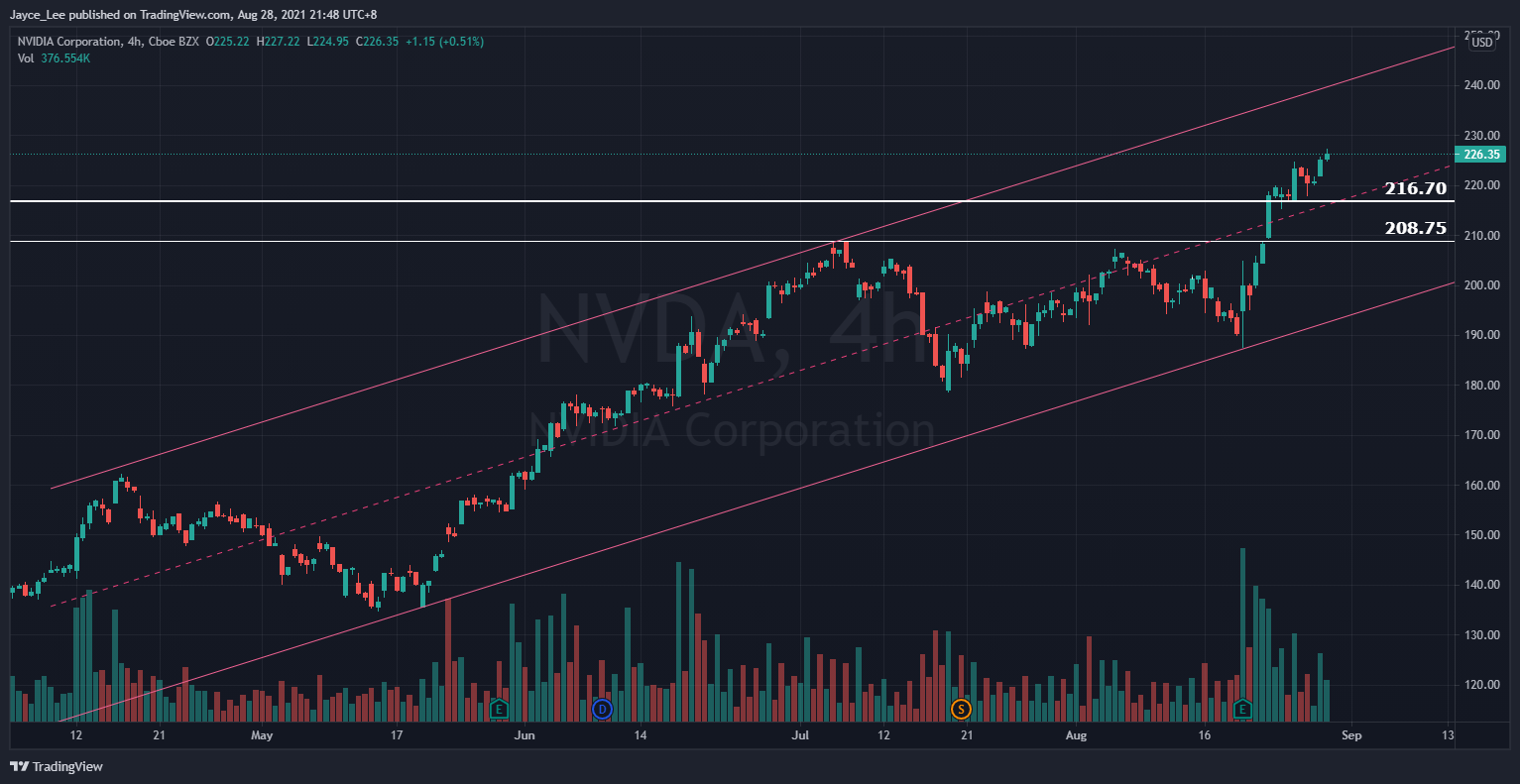Click the 150.00 price axis label
The height and width of the screenshot is (784, 1520).
click(x=1481, y=535)
